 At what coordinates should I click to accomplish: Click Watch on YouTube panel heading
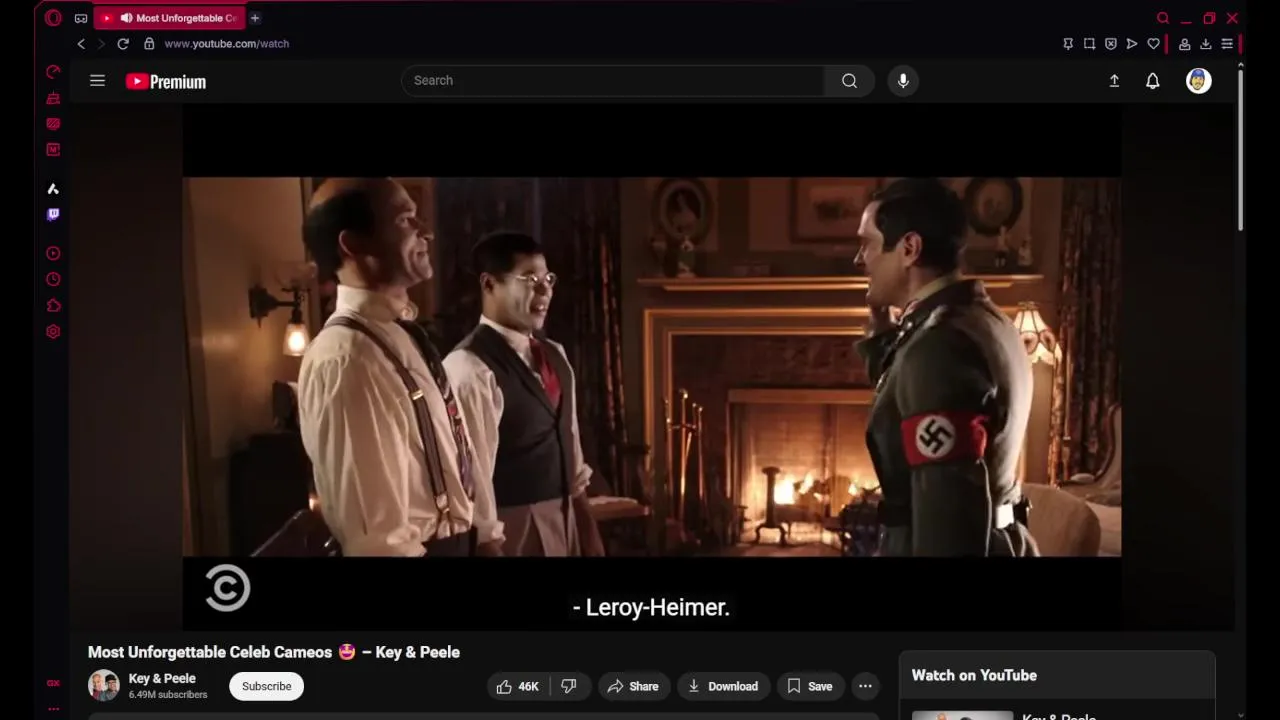(974, 676)
